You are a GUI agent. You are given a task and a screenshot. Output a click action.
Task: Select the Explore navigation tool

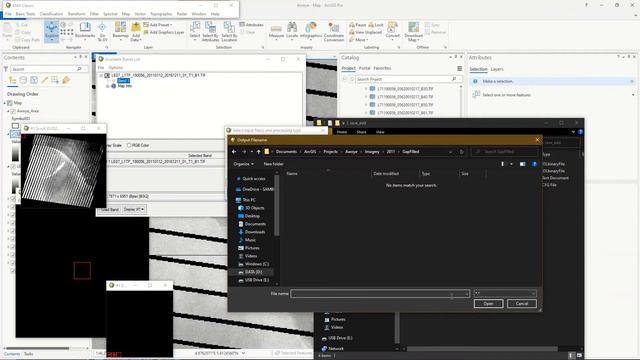point(51,31)
